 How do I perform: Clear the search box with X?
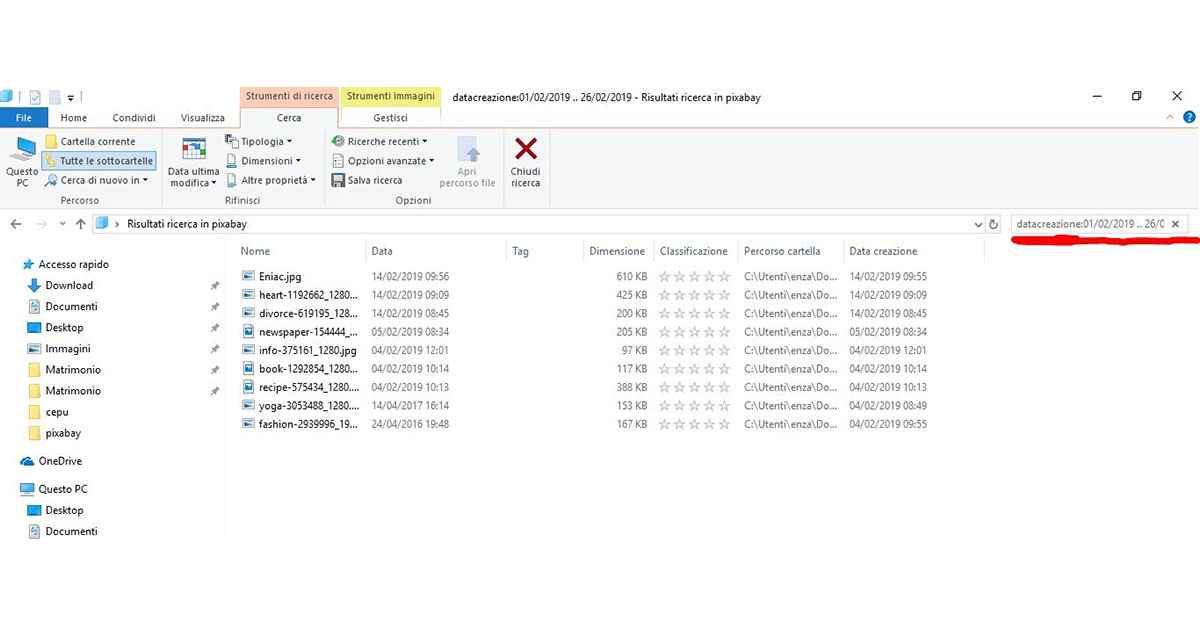click(1176, 224)
